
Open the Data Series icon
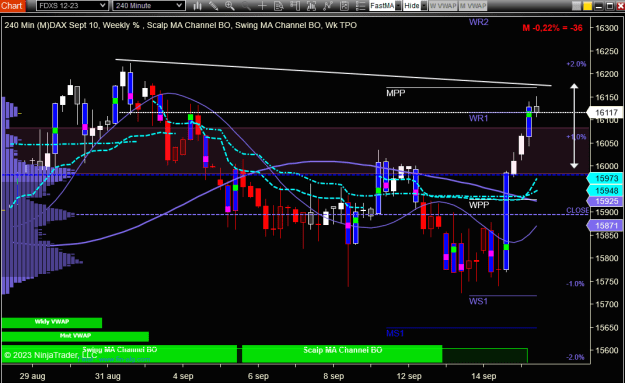[x=311, y=6]
